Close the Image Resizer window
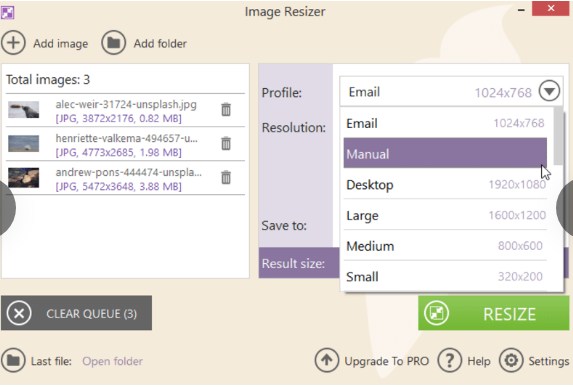Screen dimensions: 573x387 [x=551, y=8]
